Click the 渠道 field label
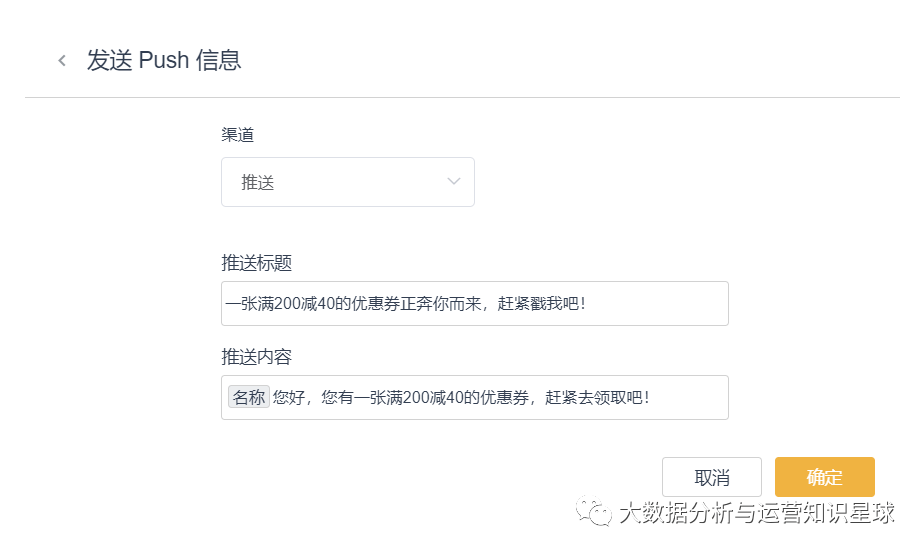Screen dimensions: 924x544 point(237,135)
